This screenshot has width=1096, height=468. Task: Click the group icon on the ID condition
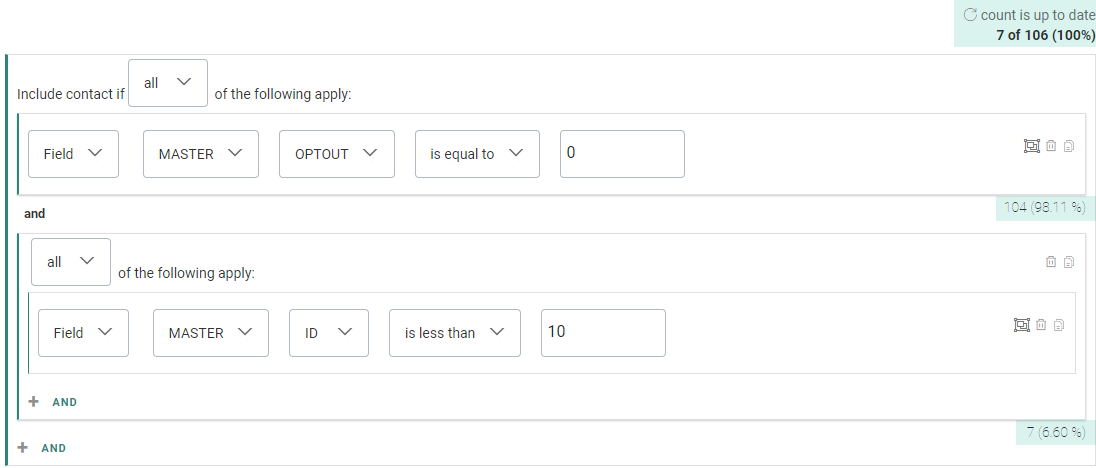click(1022, 325)
